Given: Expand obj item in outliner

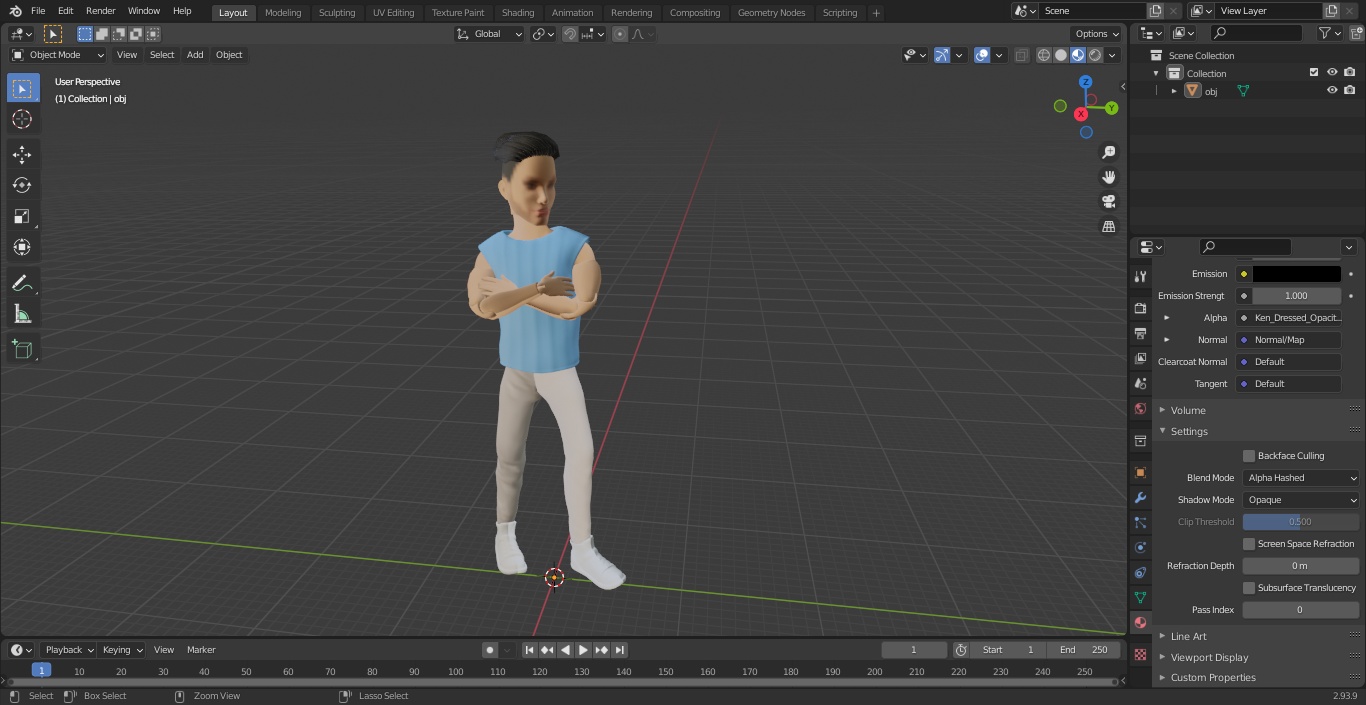Looking at the screenshot, I should click(x=1174, y=91).
